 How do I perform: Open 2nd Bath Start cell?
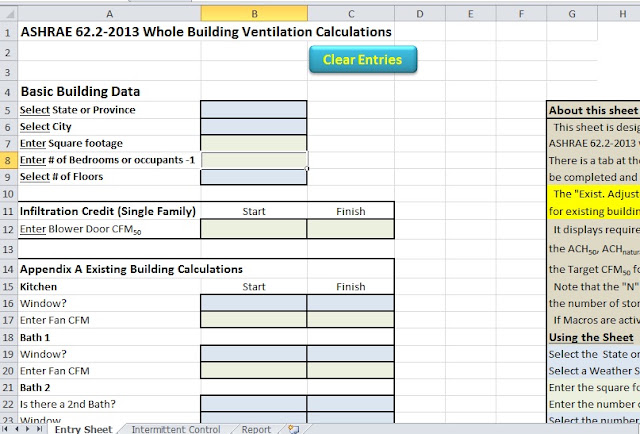click(x=254, y=404)
